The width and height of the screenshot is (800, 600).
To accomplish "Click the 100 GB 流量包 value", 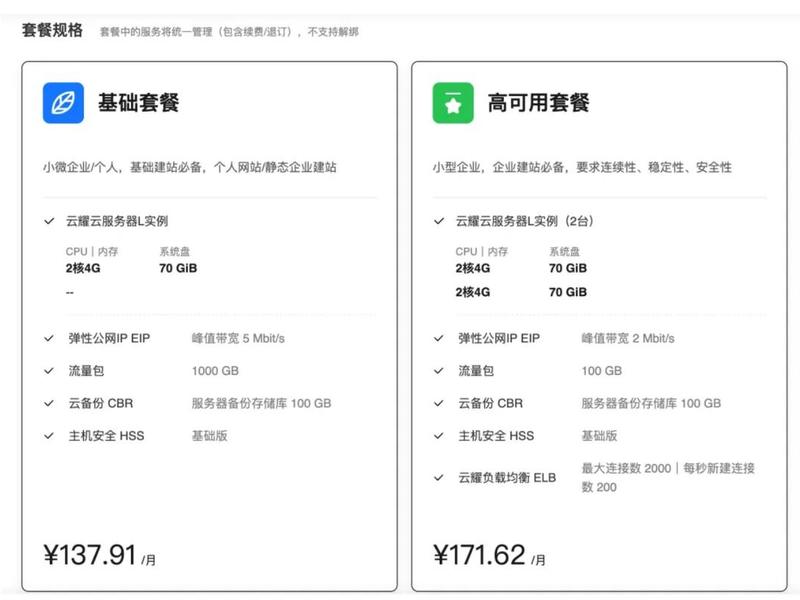I will click(602, 371).
